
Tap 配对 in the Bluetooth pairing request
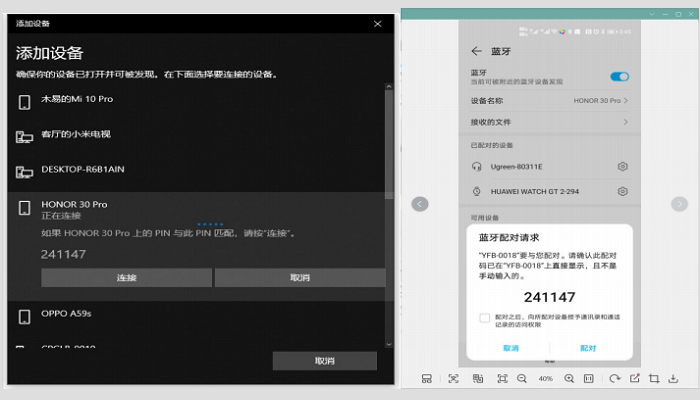(588, 348)
